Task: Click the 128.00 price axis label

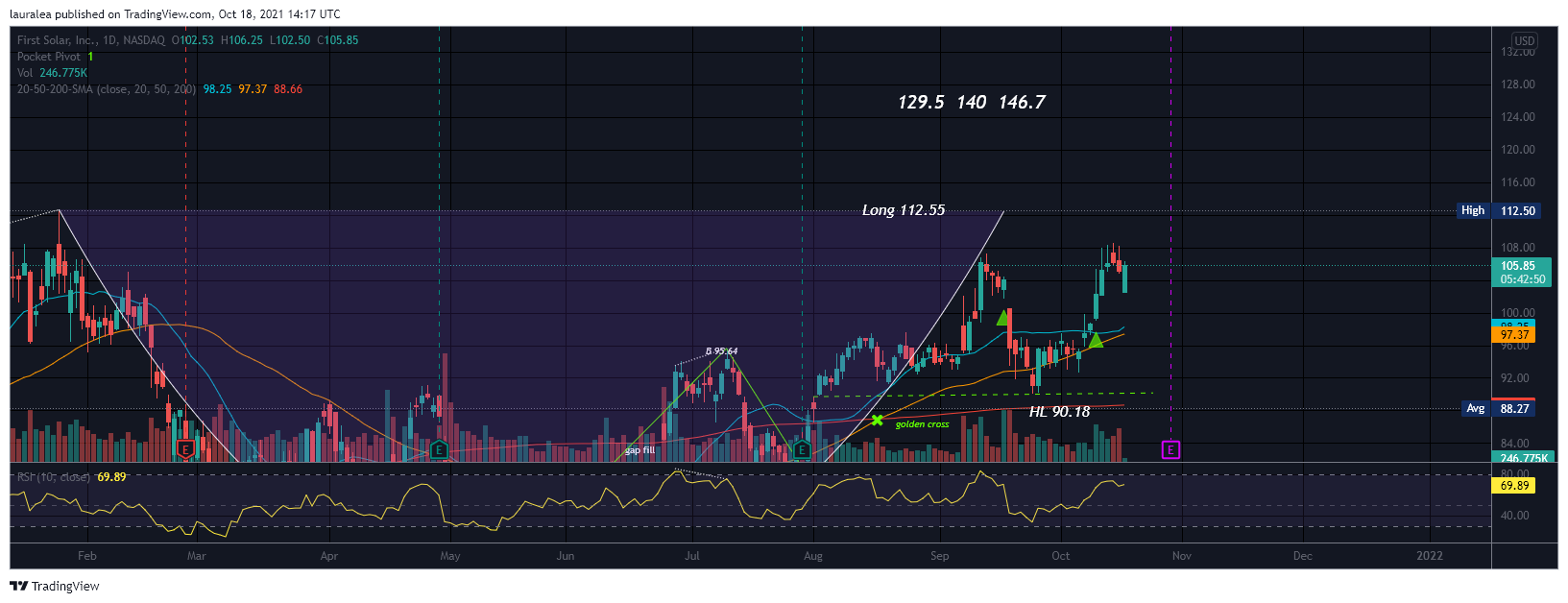Action: 1518,84
